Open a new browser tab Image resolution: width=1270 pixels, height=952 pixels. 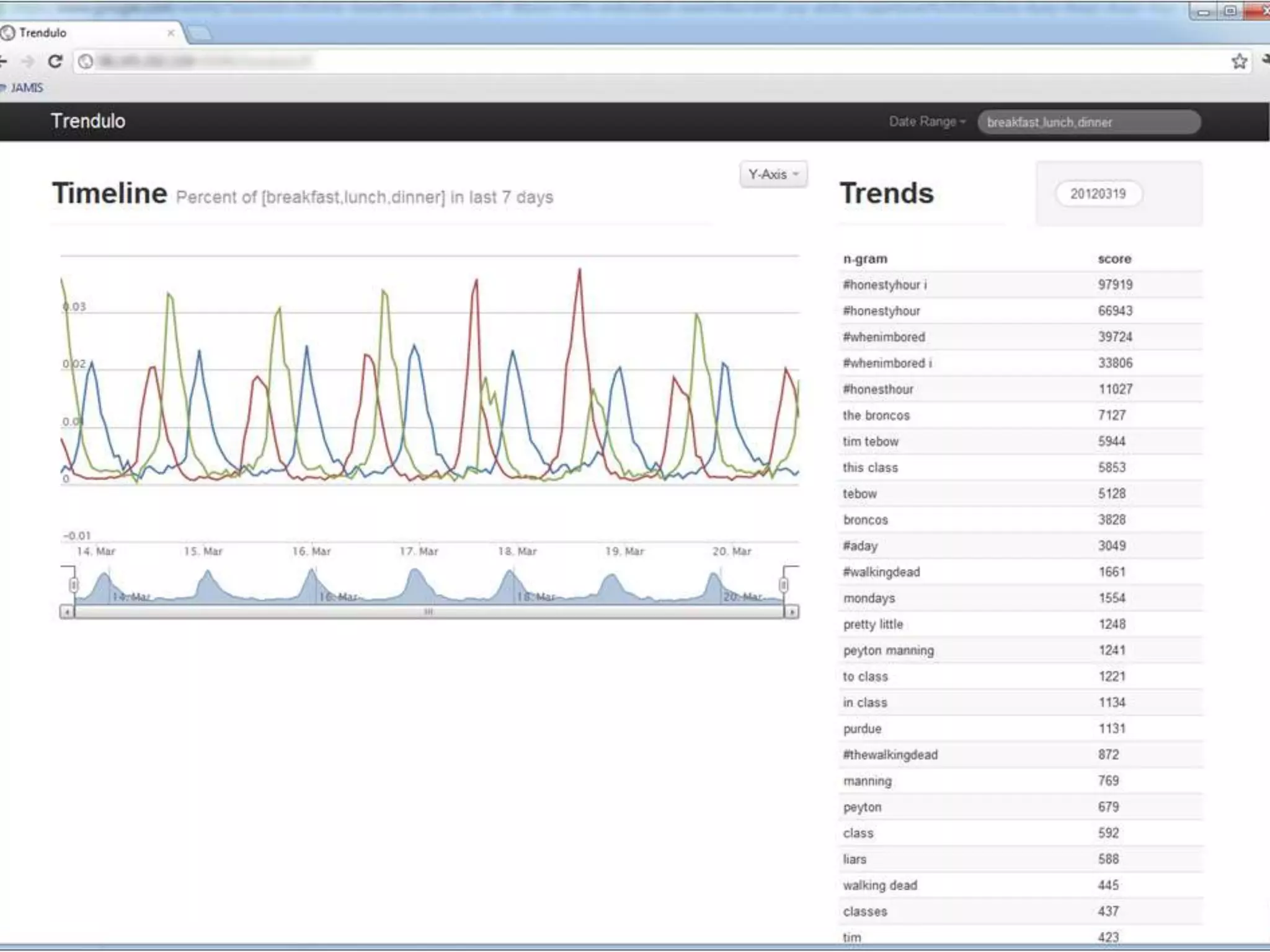point(200,33)
